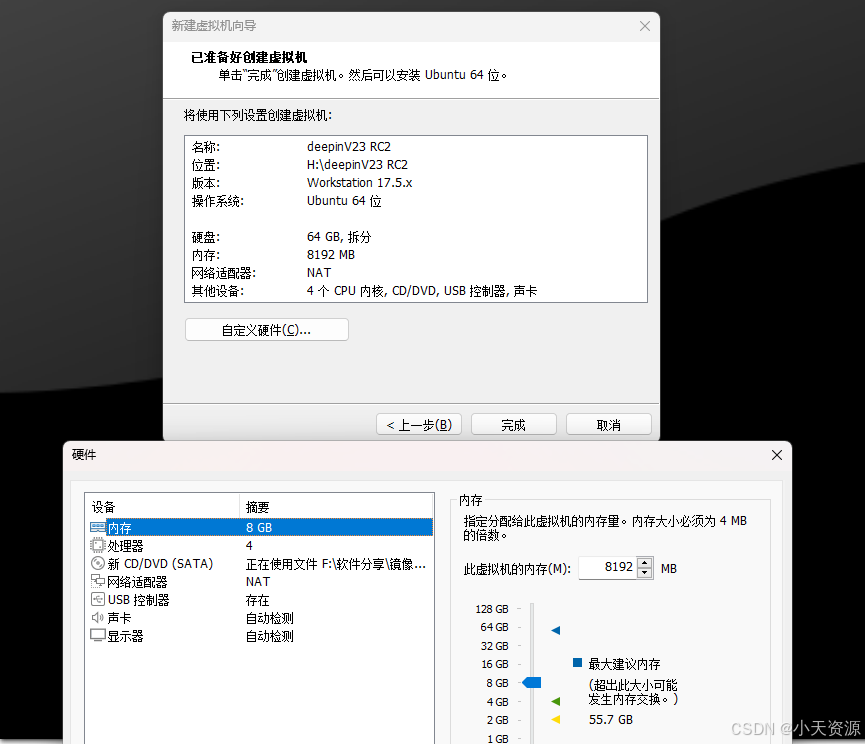This screenshot has width=865, height=744.
Task: Select the 网络适配器 device row
Action: click(x=261, y=582)
